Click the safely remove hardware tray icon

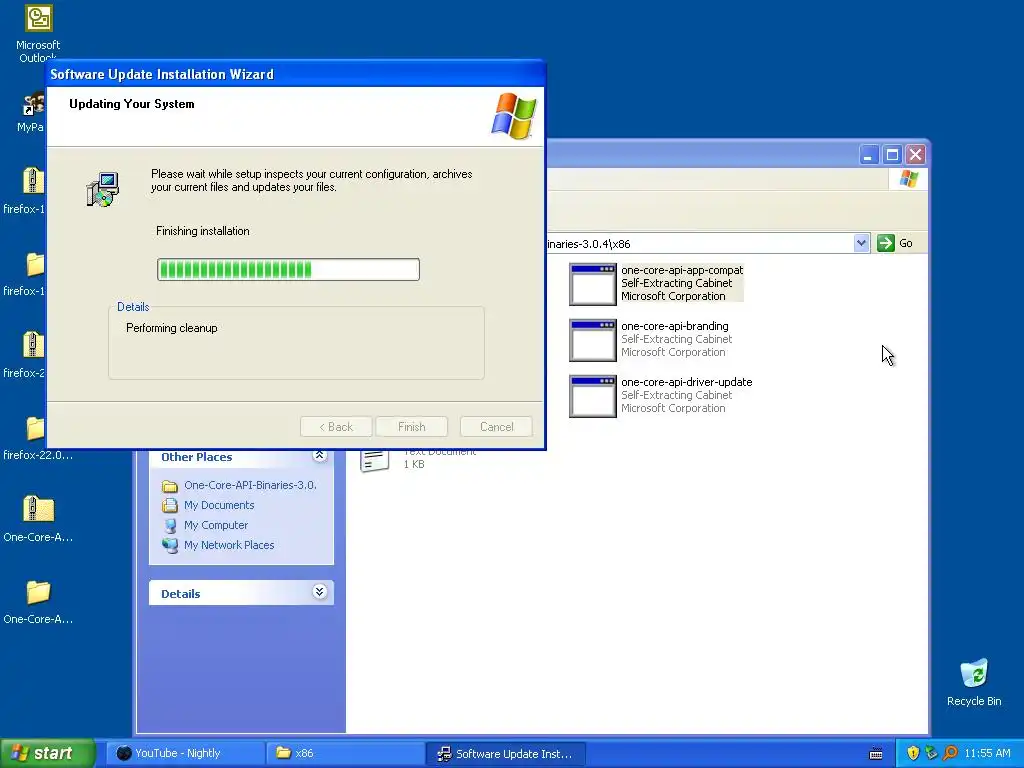tap(931, 753)
